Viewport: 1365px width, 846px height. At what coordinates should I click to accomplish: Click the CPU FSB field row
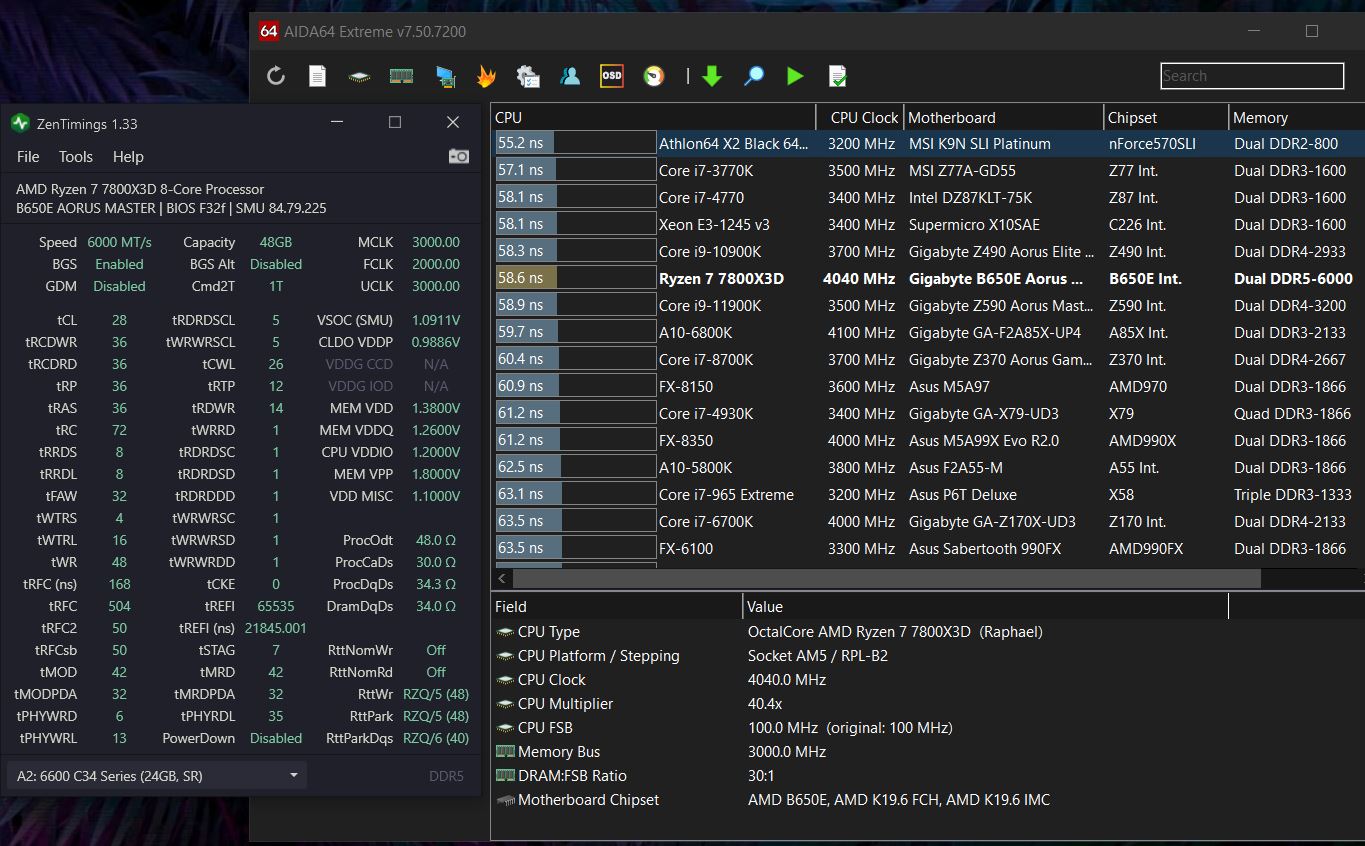tap(928, 728)
